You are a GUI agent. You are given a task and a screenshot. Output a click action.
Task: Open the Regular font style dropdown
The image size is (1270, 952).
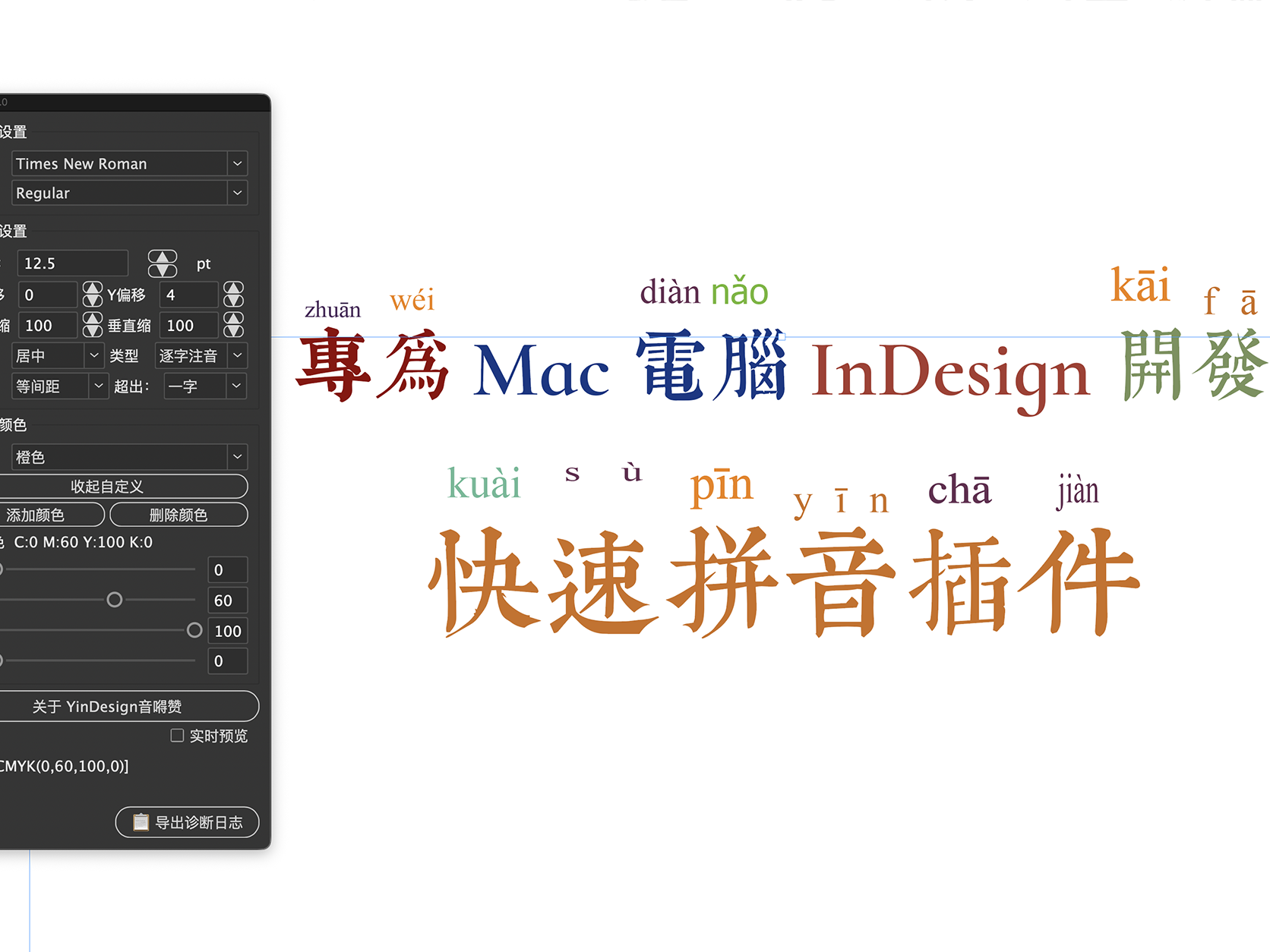coord(237,193)
